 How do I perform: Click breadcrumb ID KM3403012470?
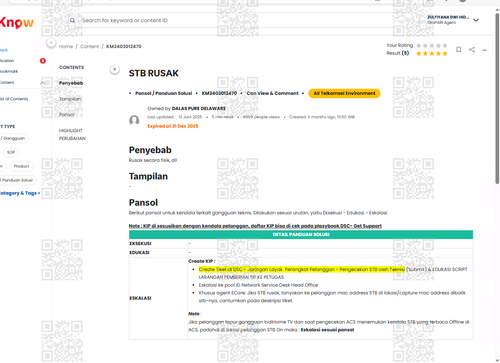point(124,46)
